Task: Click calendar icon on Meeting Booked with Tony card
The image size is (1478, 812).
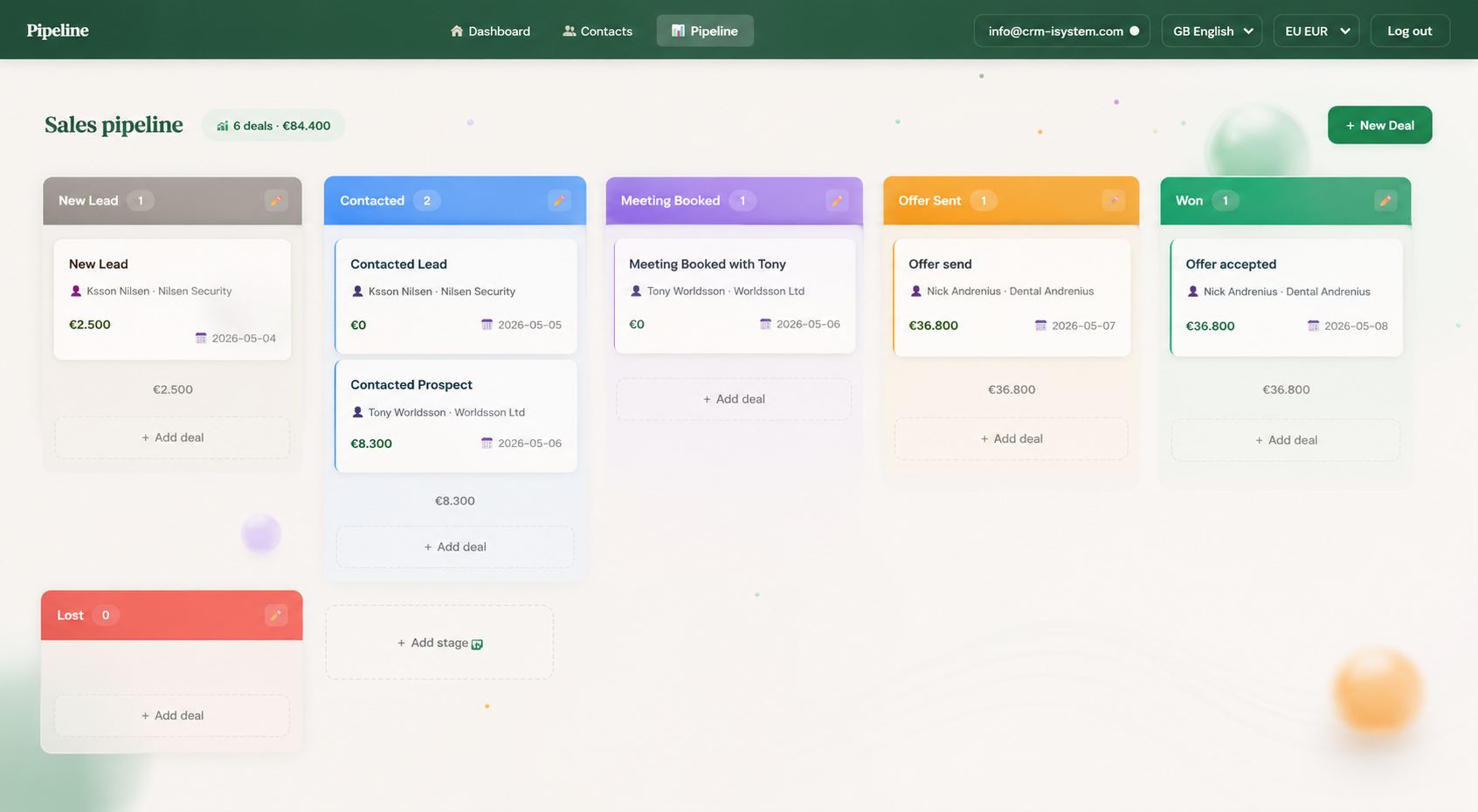Action: point(765,324)
